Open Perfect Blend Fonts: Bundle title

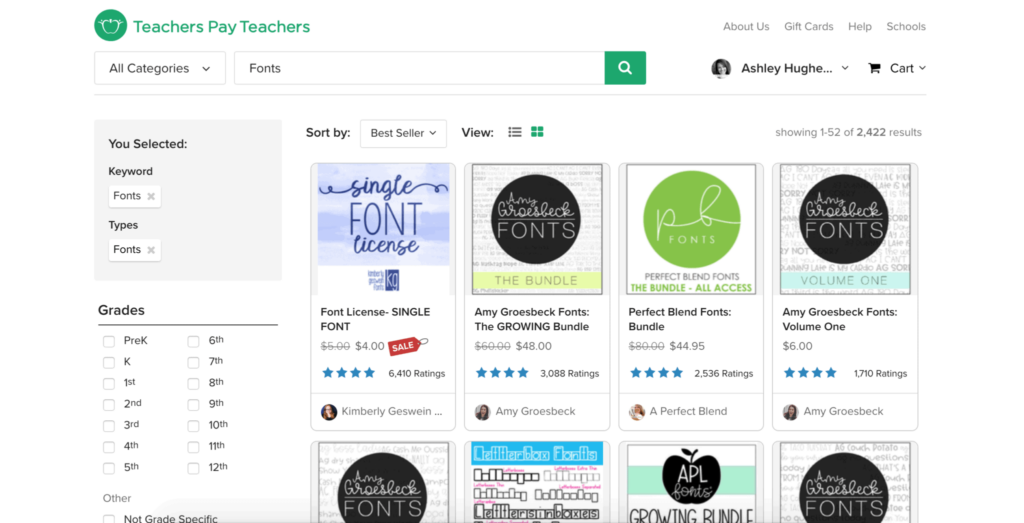(x=679, y=319)
